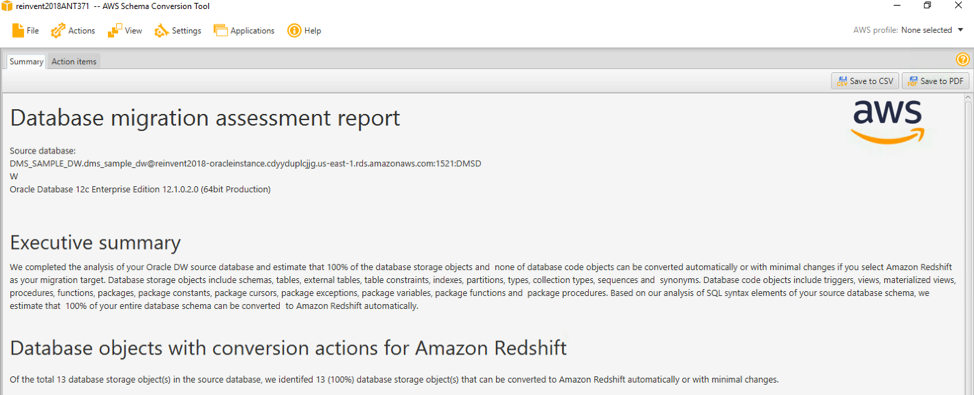The height and width of the screenshot is (395, 974).
Task: Click the AWS Schema Conversion Tool title icon
Action: [7, 6]
